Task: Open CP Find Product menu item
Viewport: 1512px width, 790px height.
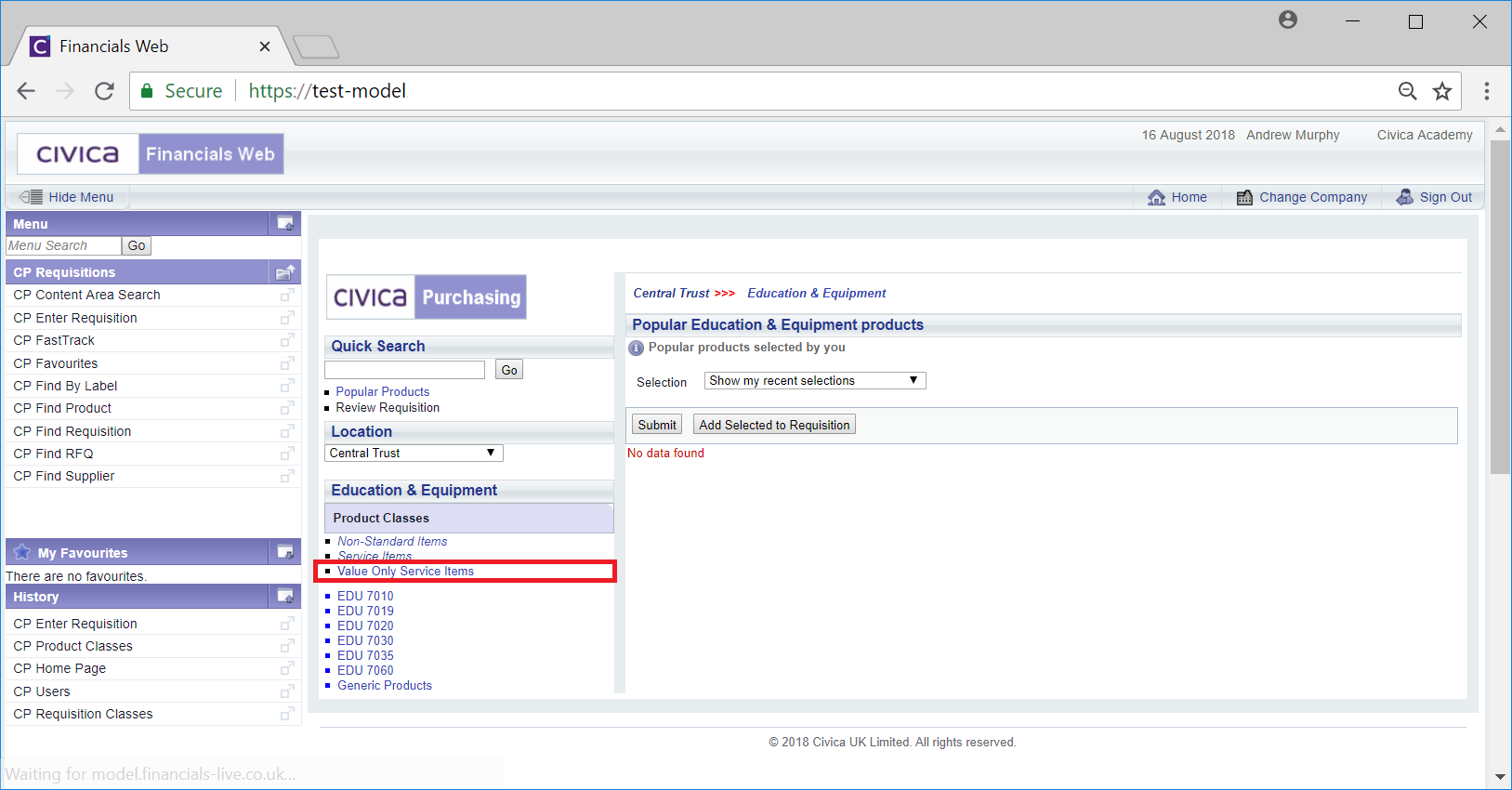Action: point(62,408)
